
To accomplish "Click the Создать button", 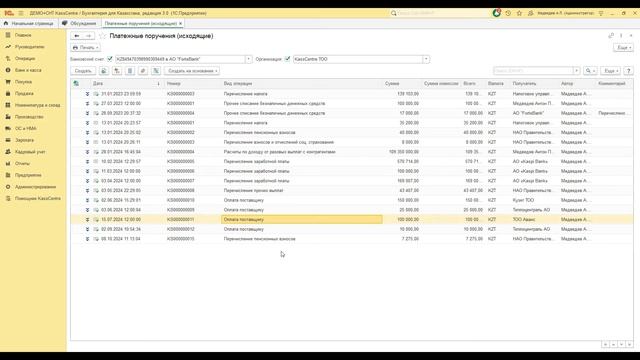I will pos(83,71).
